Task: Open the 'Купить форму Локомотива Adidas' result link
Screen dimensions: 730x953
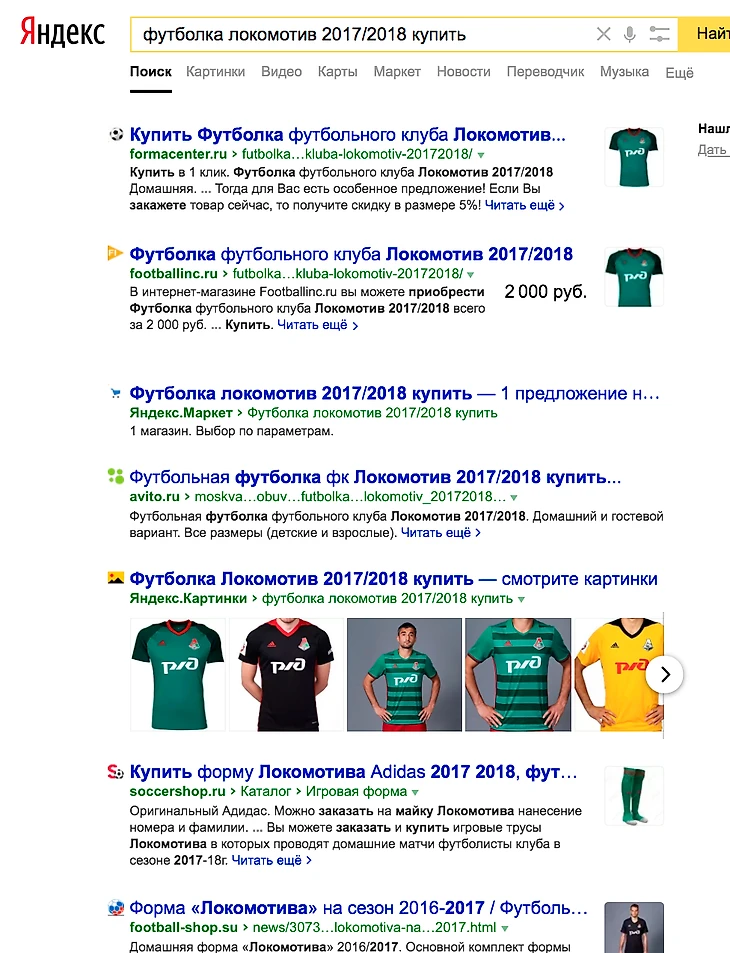Action: point(353,772)
